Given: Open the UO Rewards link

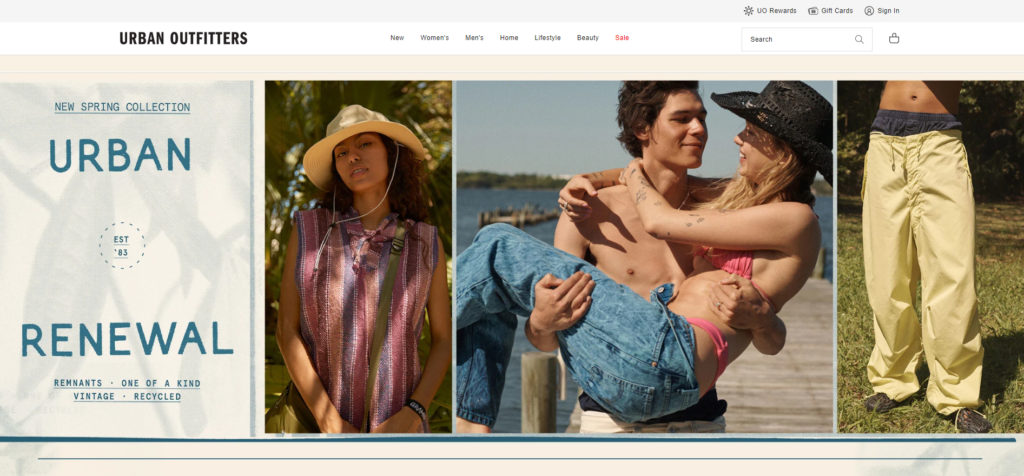Looking at the screenshot, I should 770,10.
